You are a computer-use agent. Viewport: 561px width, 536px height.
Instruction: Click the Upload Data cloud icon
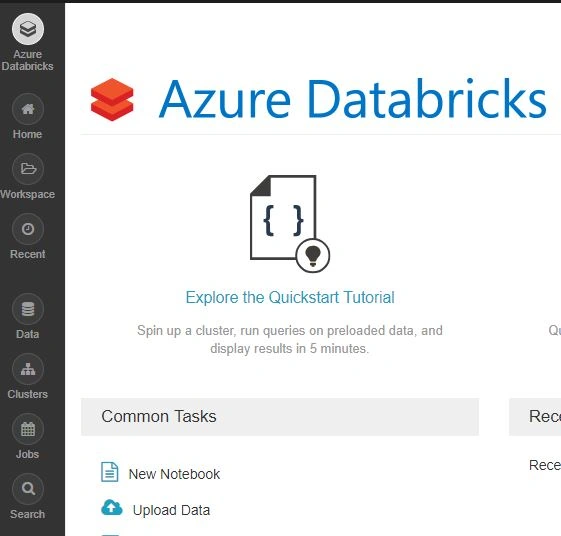(x=112, y=508)
